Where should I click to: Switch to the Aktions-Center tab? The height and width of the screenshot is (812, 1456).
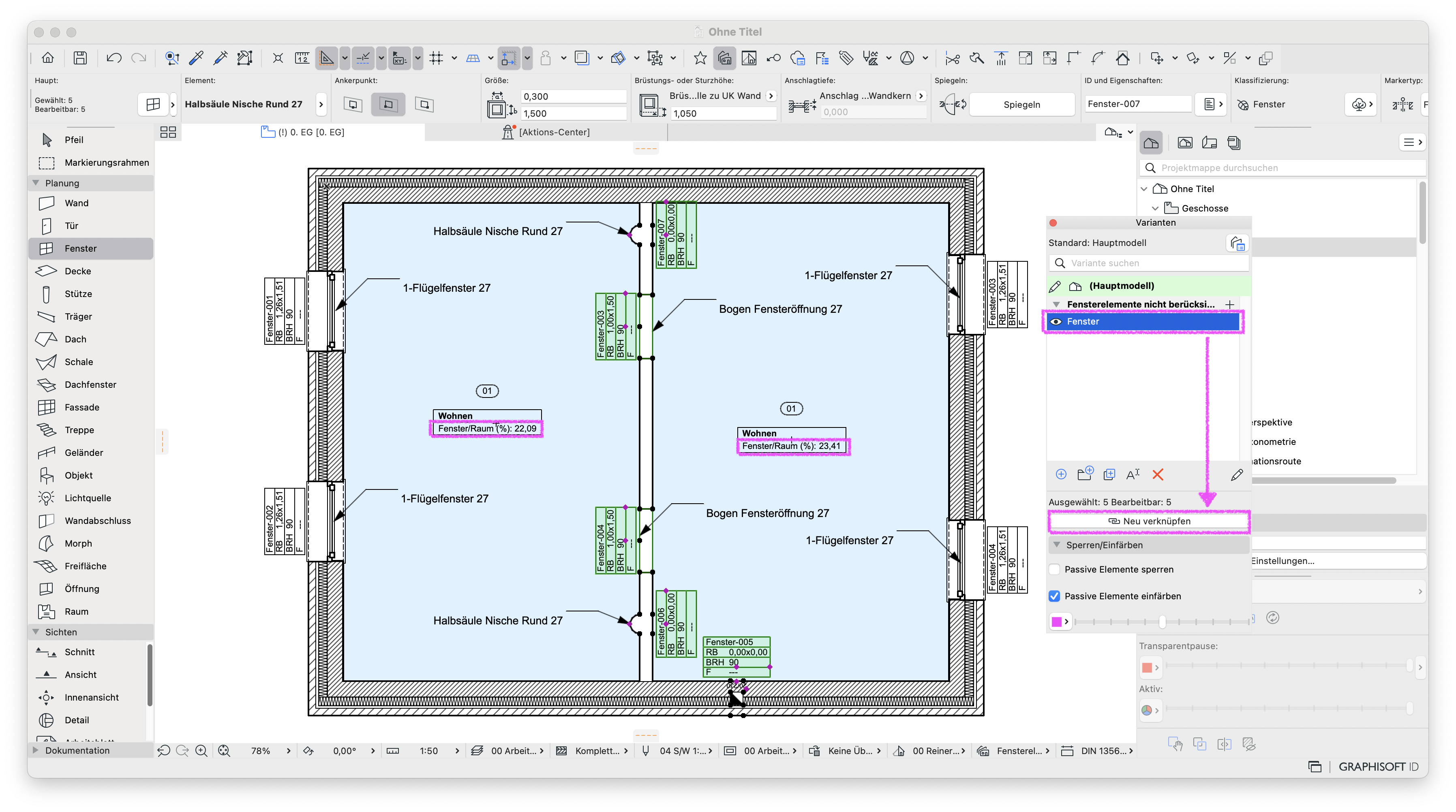[x=546, y=132]
